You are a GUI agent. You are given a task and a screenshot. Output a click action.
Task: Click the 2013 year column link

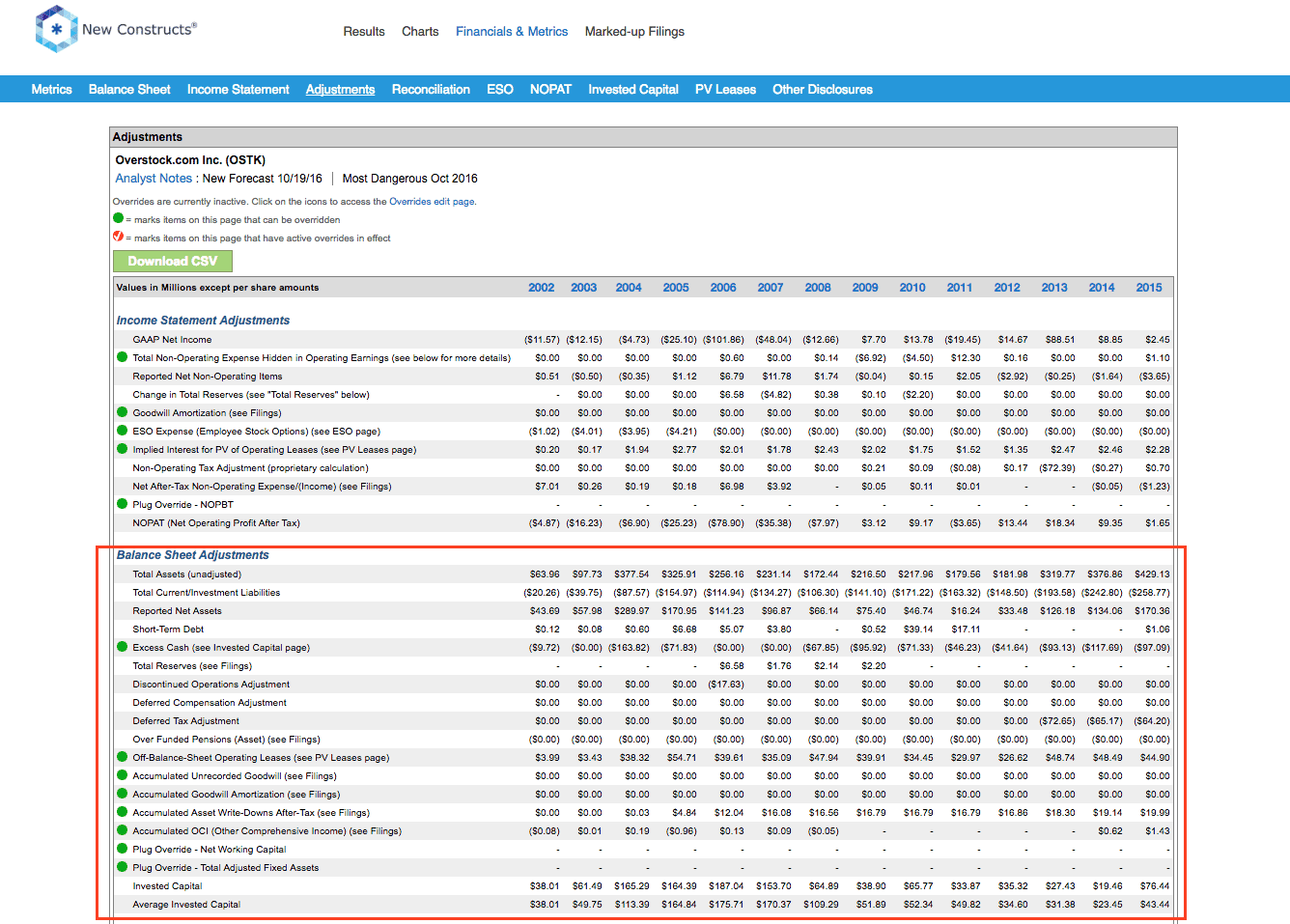(1054, 288)
